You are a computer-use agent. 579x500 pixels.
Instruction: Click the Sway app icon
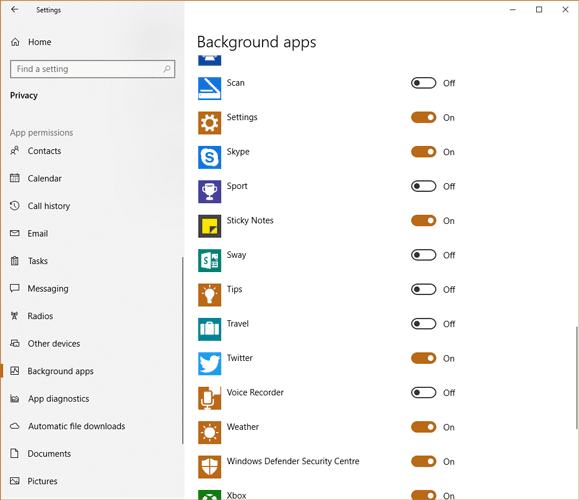(209, 260)
